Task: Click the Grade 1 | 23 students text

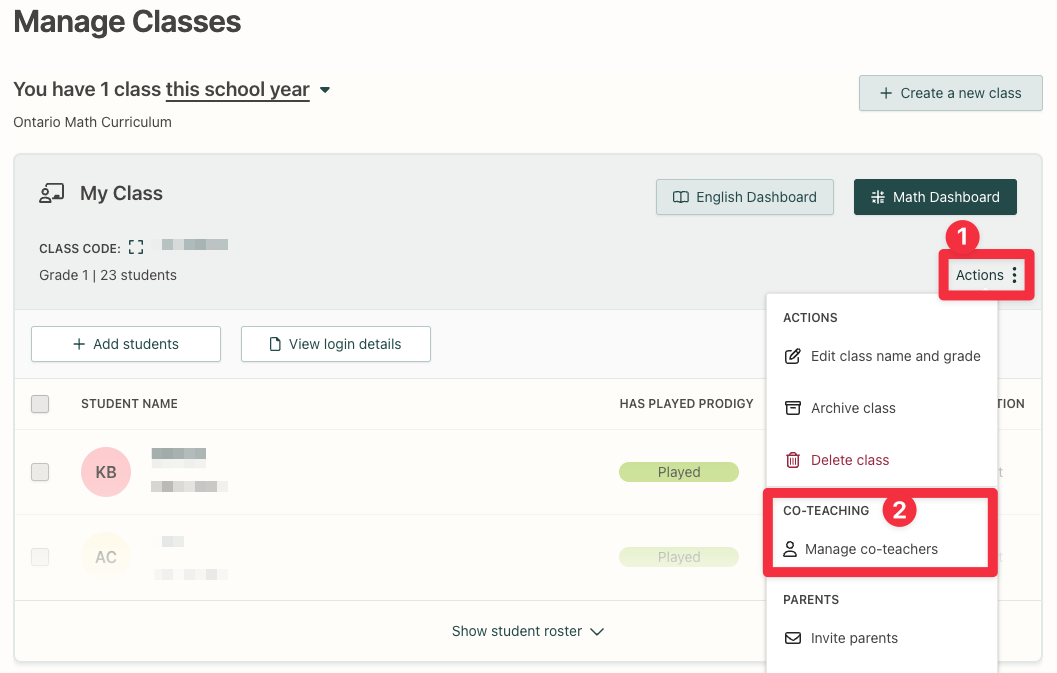Action: (108, 275)
